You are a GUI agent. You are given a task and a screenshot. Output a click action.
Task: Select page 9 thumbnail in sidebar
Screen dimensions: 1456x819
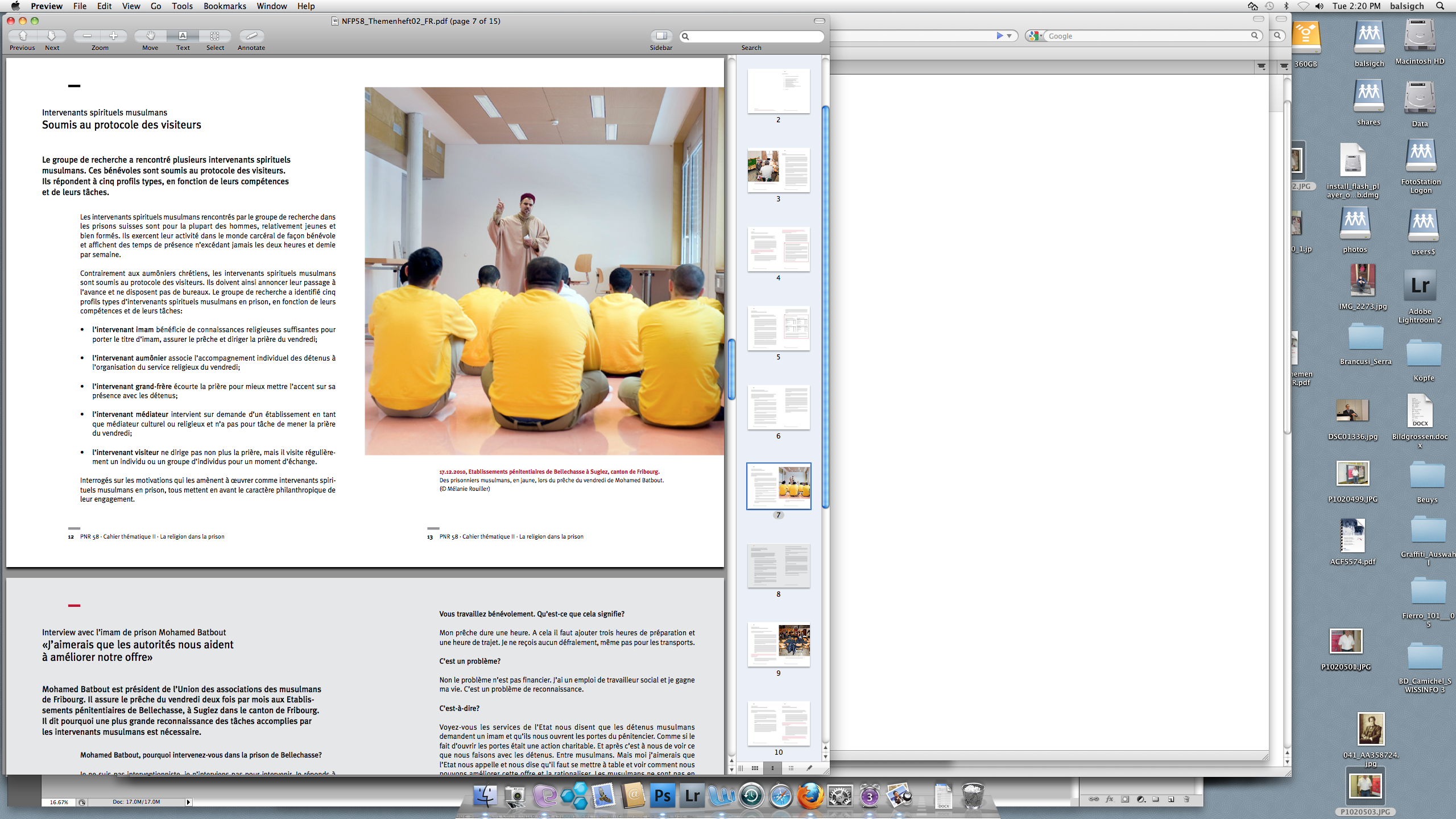tap(778, 644)
